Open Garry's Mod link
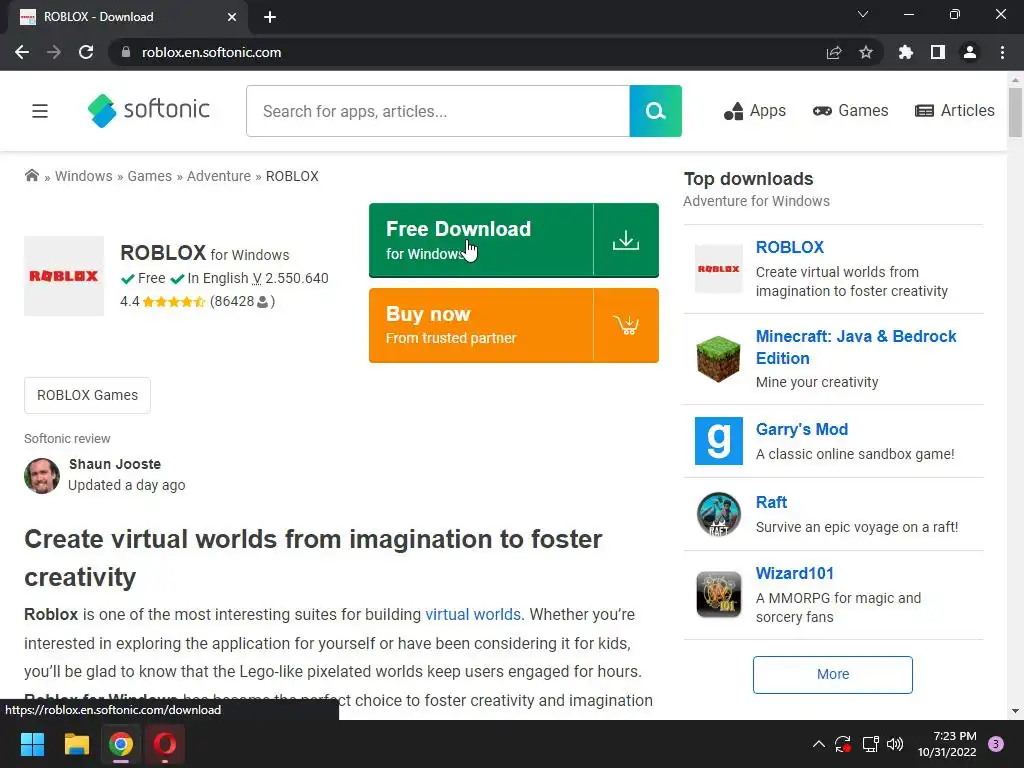The height and width of the screenshot is (768, 1024). [802, 430]
